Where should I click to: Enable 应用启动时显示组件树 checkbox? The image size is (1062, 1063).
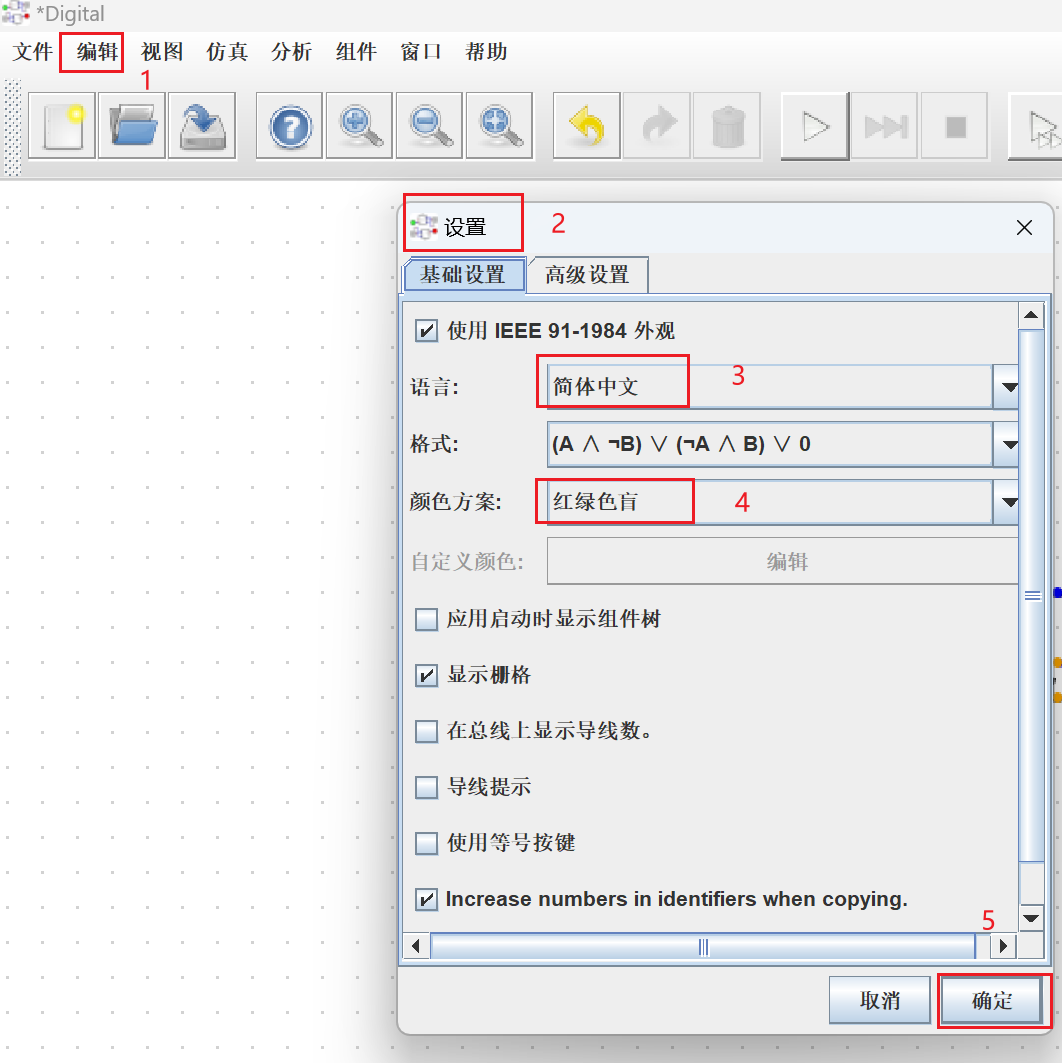click(x=426, y=619)
